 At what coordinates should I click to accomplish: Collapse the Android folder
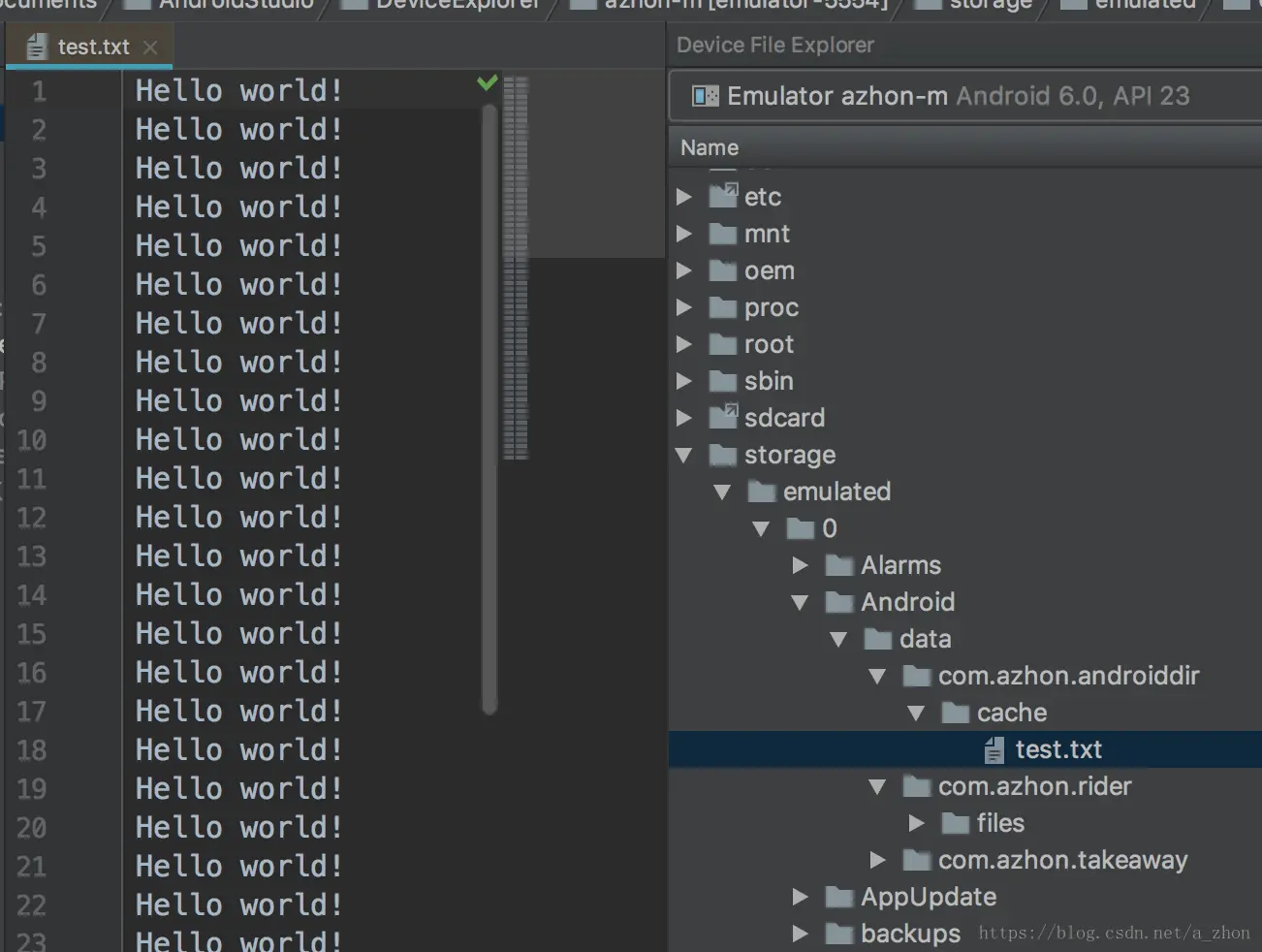800,602
